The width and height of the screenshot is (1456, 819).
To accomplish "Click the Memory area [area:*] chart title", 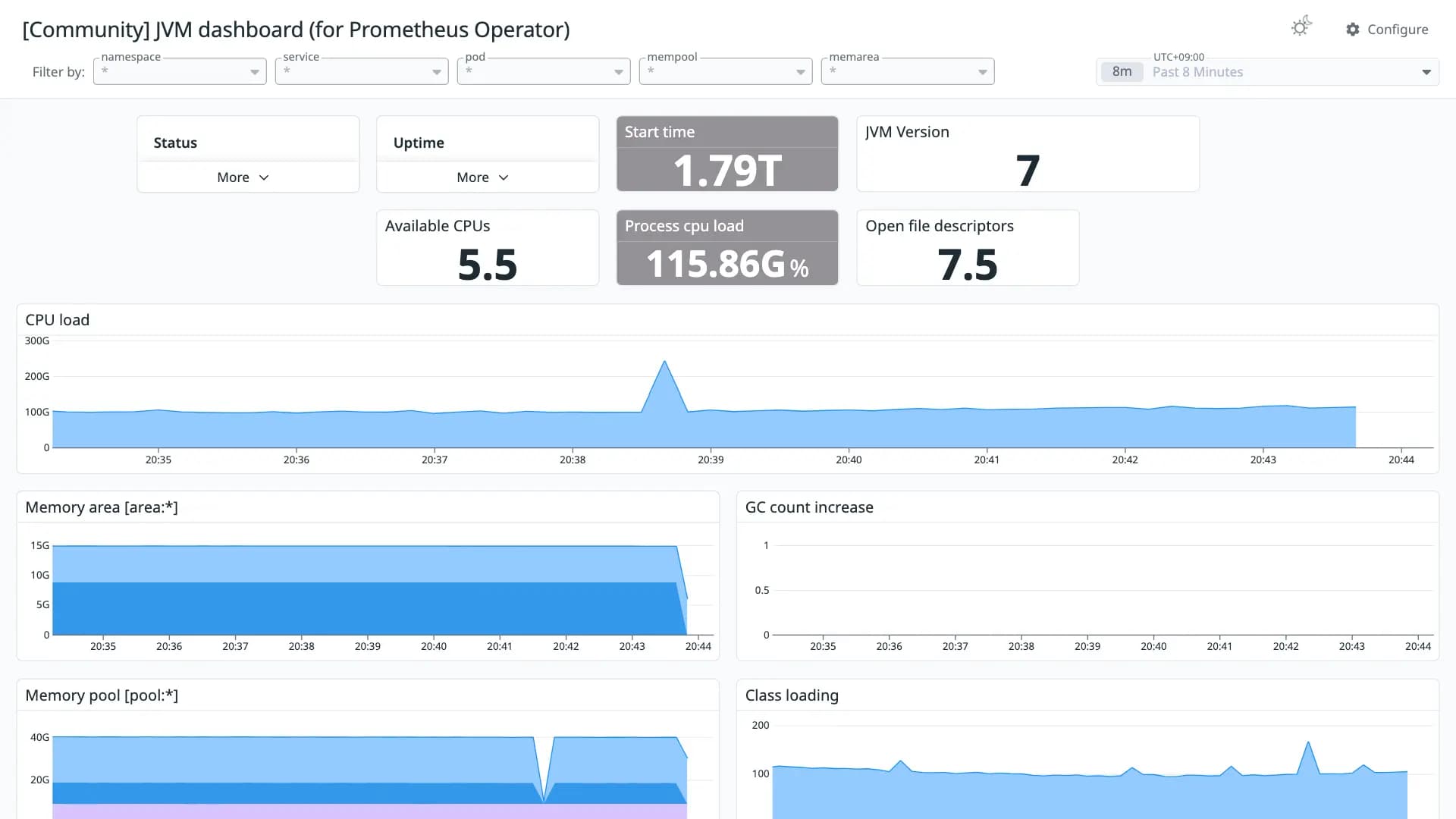I will coord(102,507).
